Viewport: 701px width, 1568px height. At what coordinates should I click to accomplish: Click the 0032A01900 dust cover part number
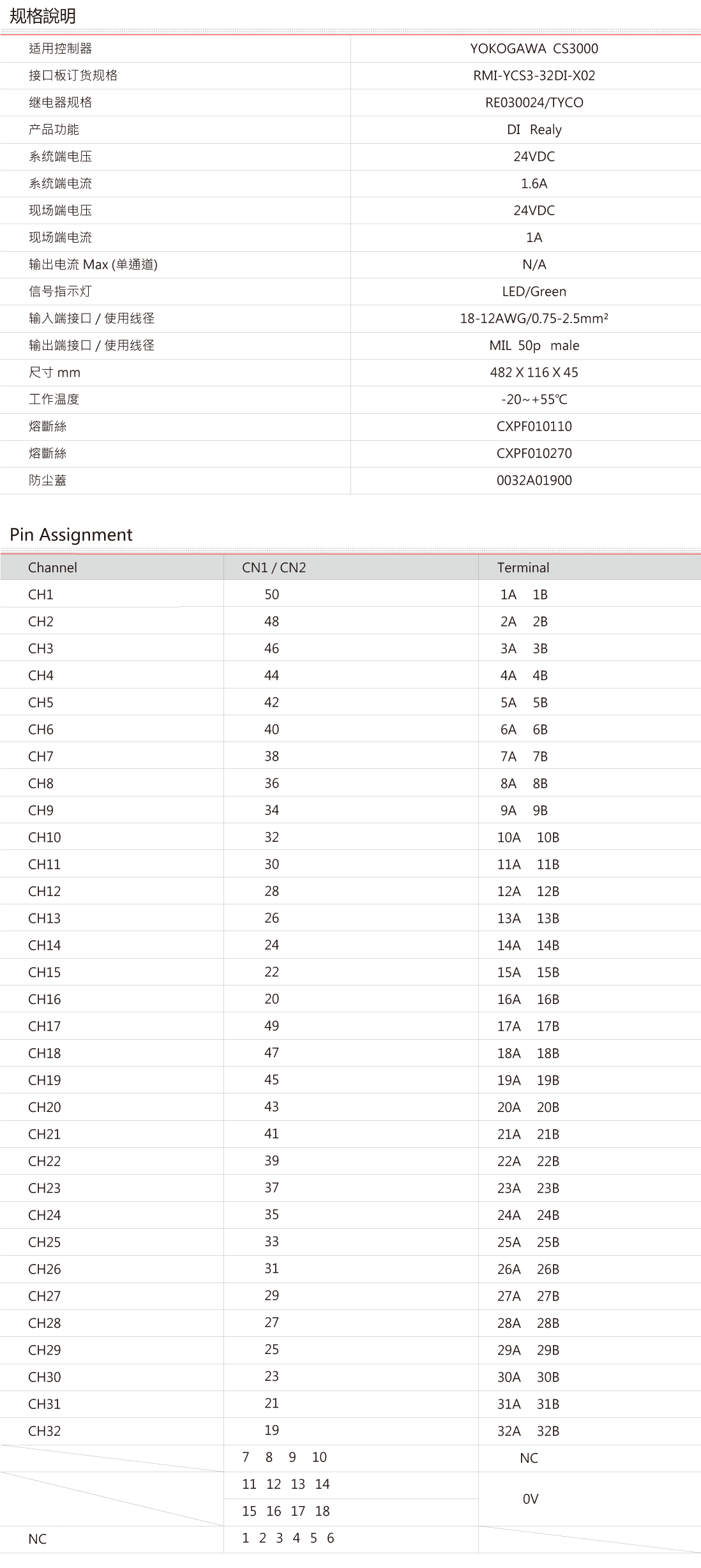click(534, 480)
